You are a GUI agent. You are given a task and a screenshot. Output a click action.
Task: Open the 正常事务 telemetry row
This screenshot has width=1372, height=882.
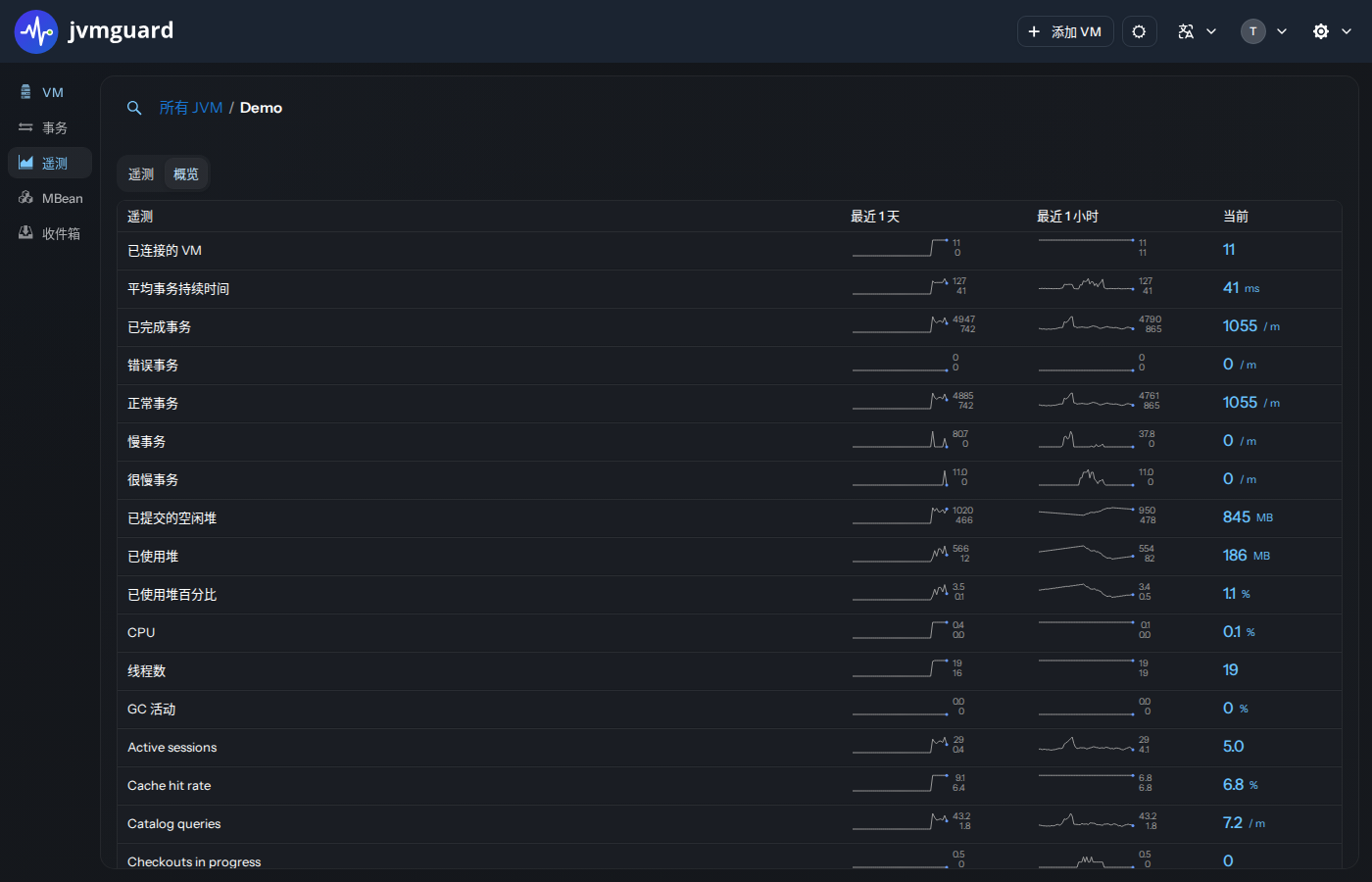tap(729, 404)
